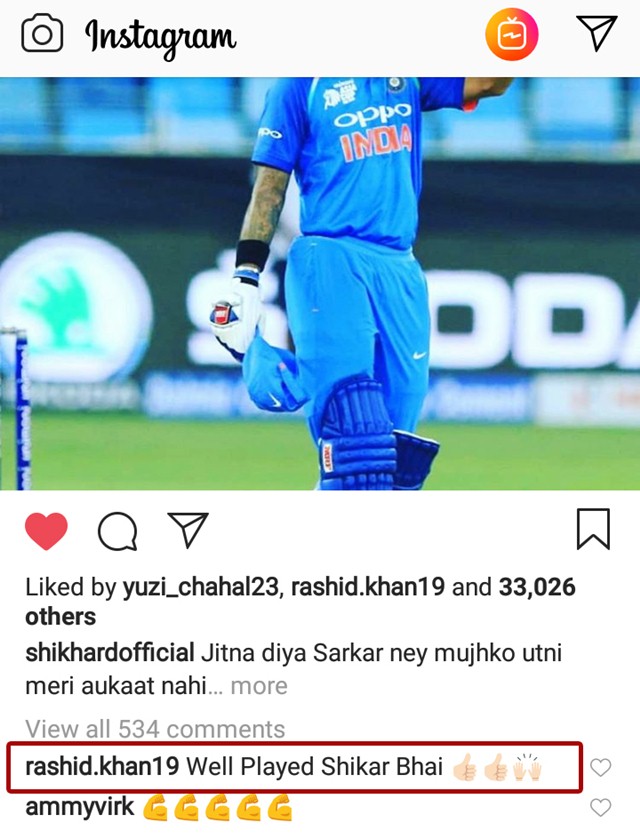Save the post with the bookmark icon
The height and width of the screenshot is (837, 640).
click(593, 529)
